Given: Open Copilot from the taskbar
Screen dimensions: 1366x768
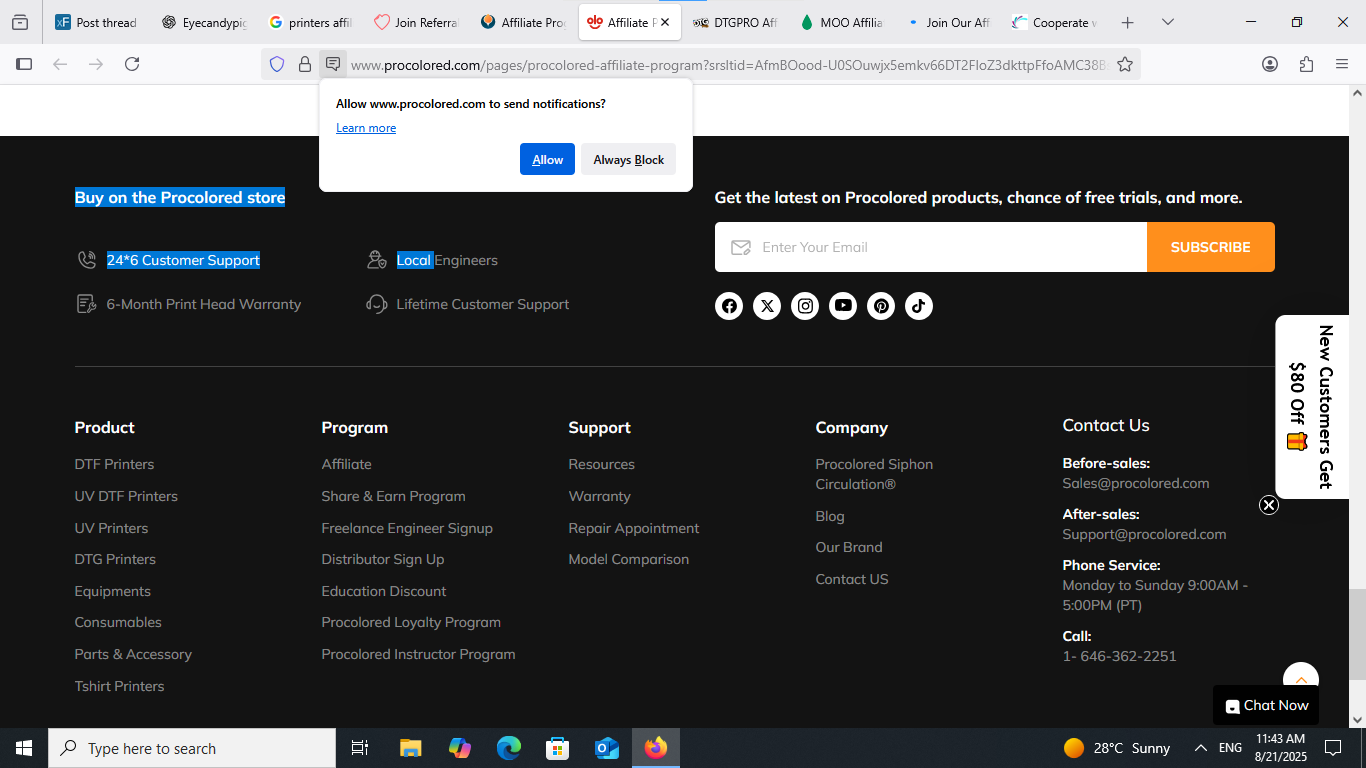Looking at the screenshot, I should click(x=460, y=748).
